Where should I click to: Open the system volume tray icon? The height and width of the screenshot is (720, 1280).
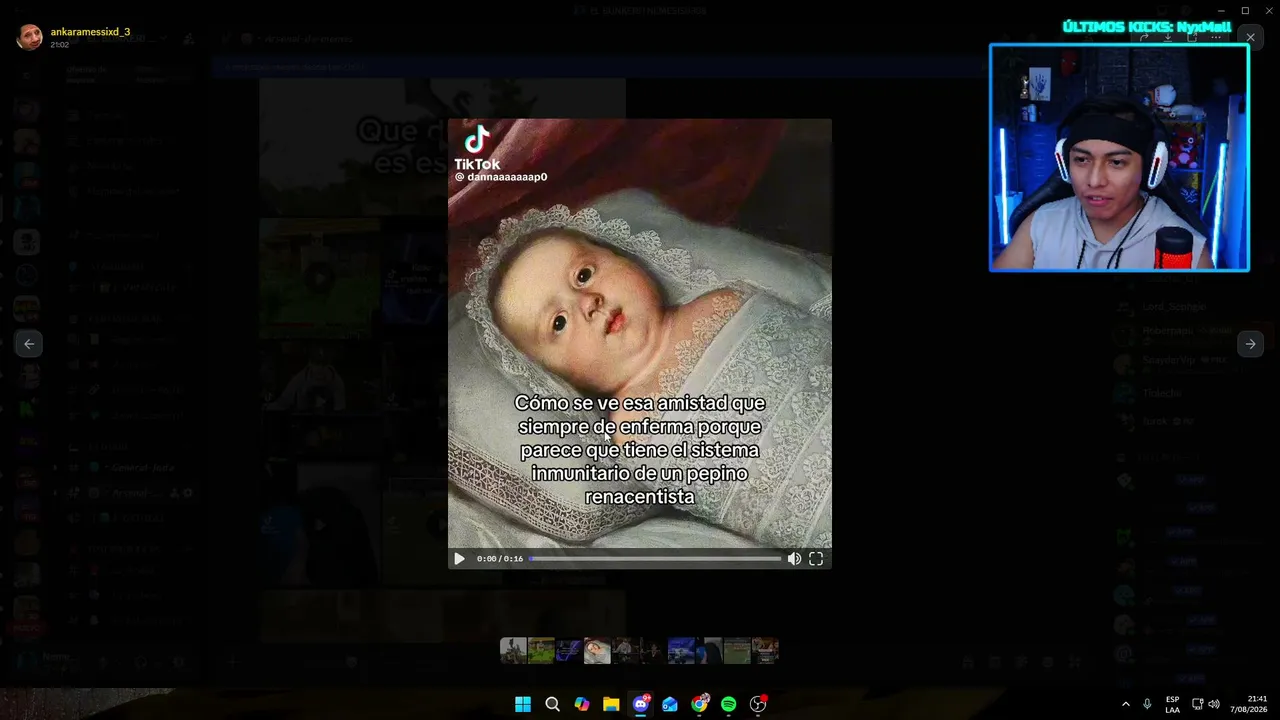click(x=1214, y=704)
